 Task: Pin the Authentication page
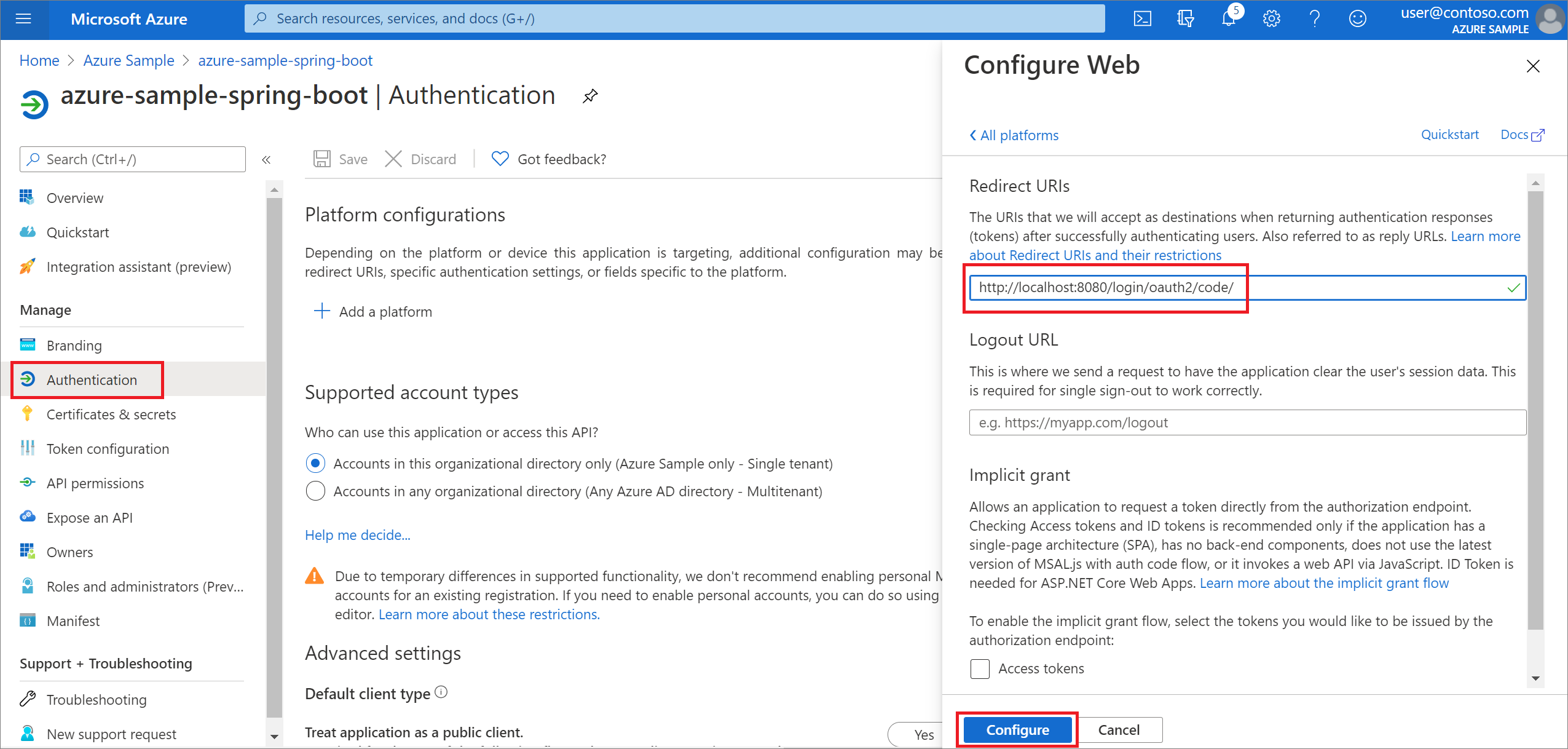point(589,96)
